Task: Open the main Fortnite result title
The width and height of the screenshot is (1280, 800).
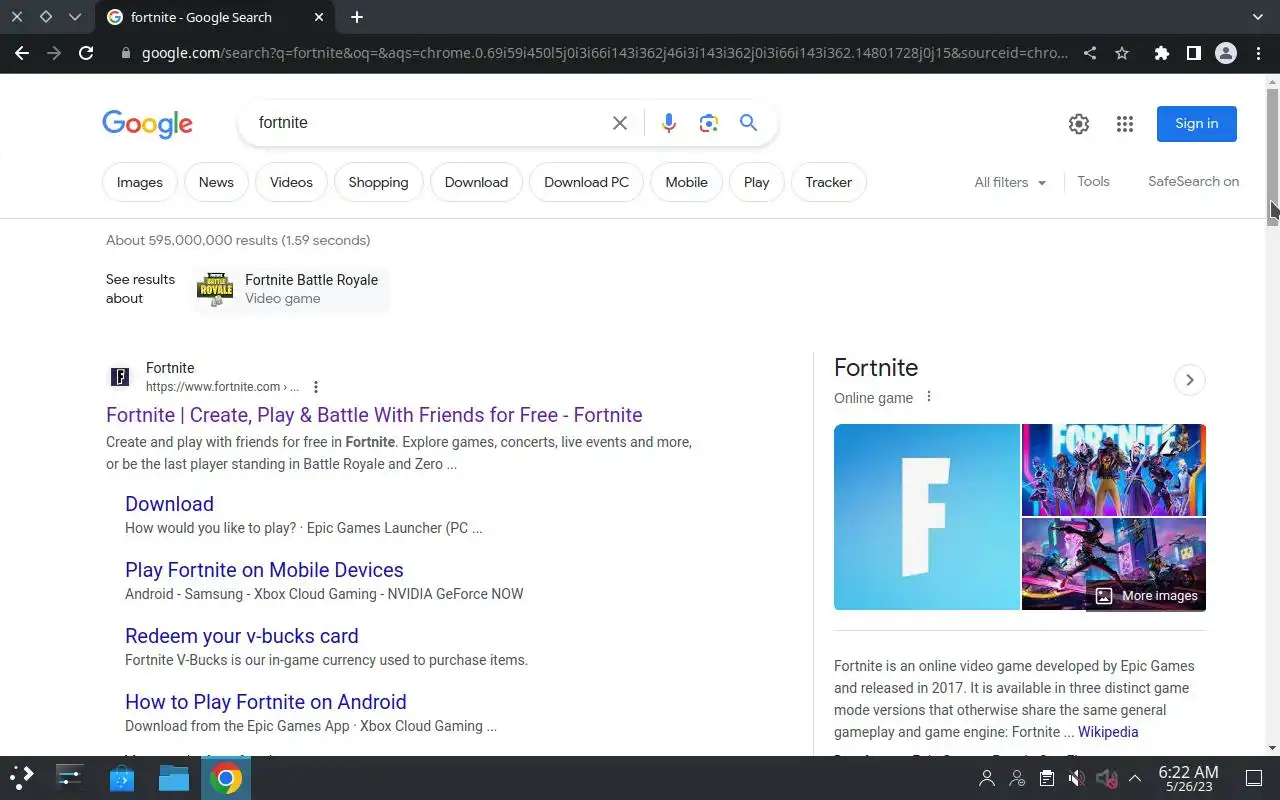Action: pyautogui.click(x=374, y=415)
